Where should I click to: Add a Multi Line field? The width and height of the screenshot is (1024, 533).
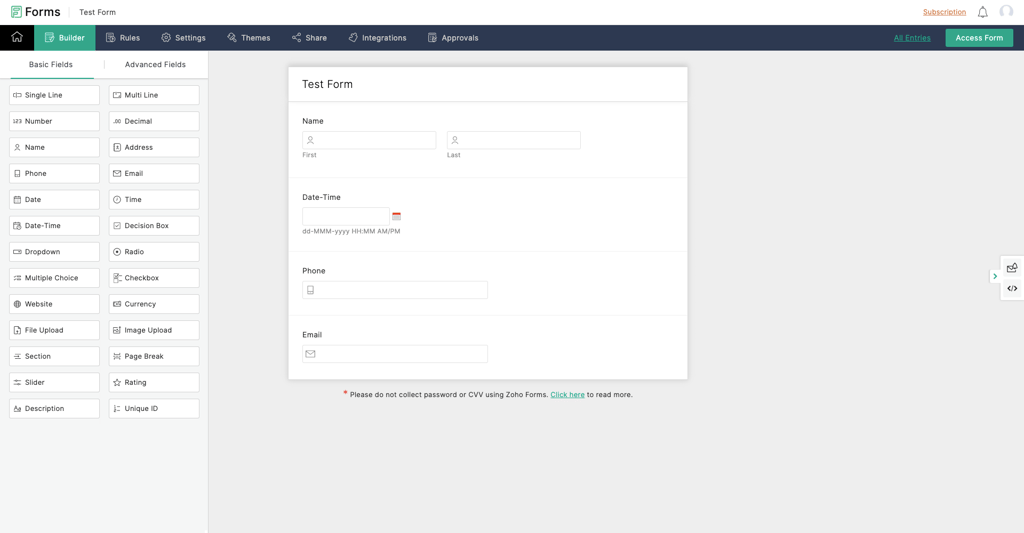pos(154,95)
